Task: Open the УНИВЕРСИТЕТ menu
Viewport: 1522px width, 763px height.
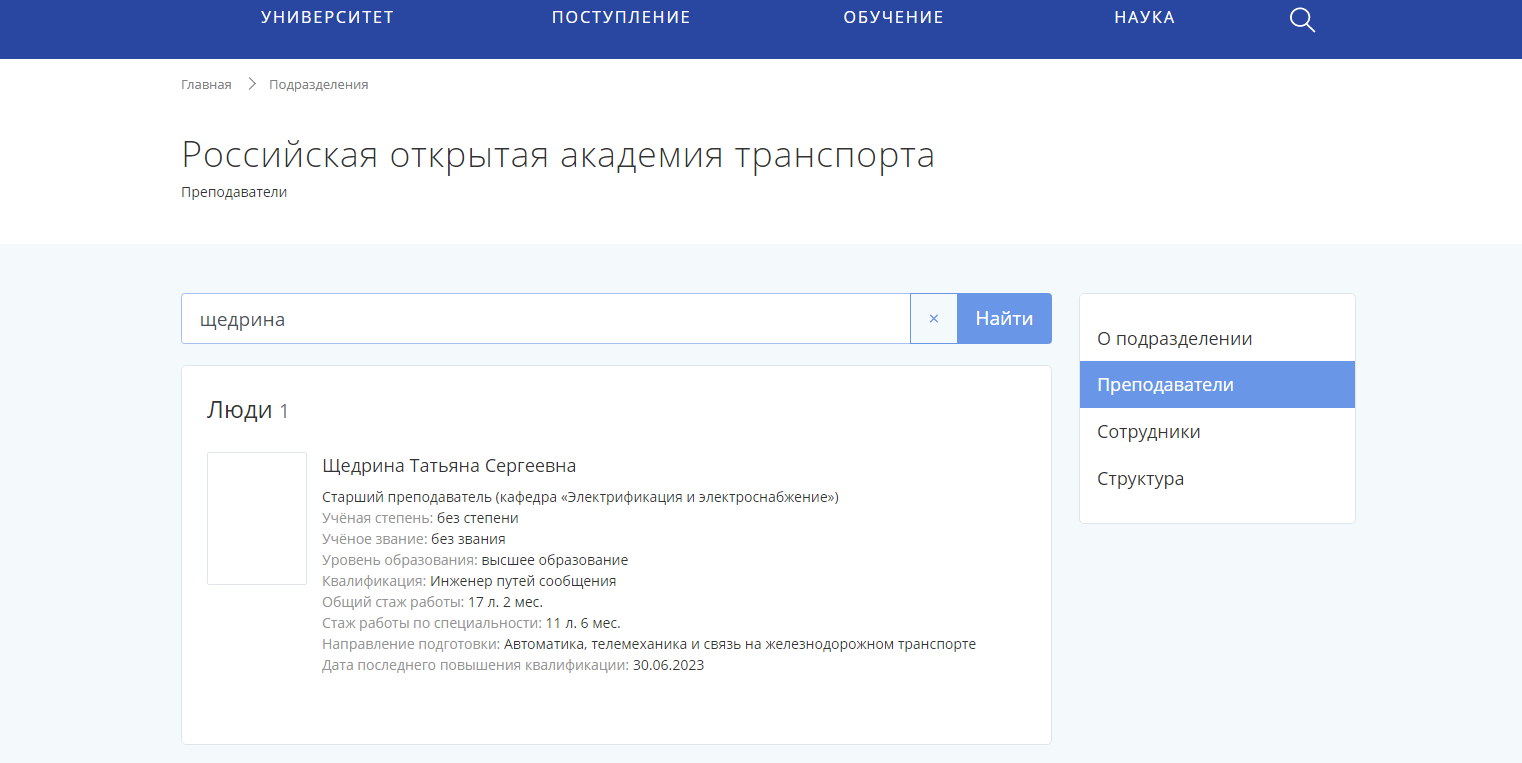Action: [x=328, y=17]
